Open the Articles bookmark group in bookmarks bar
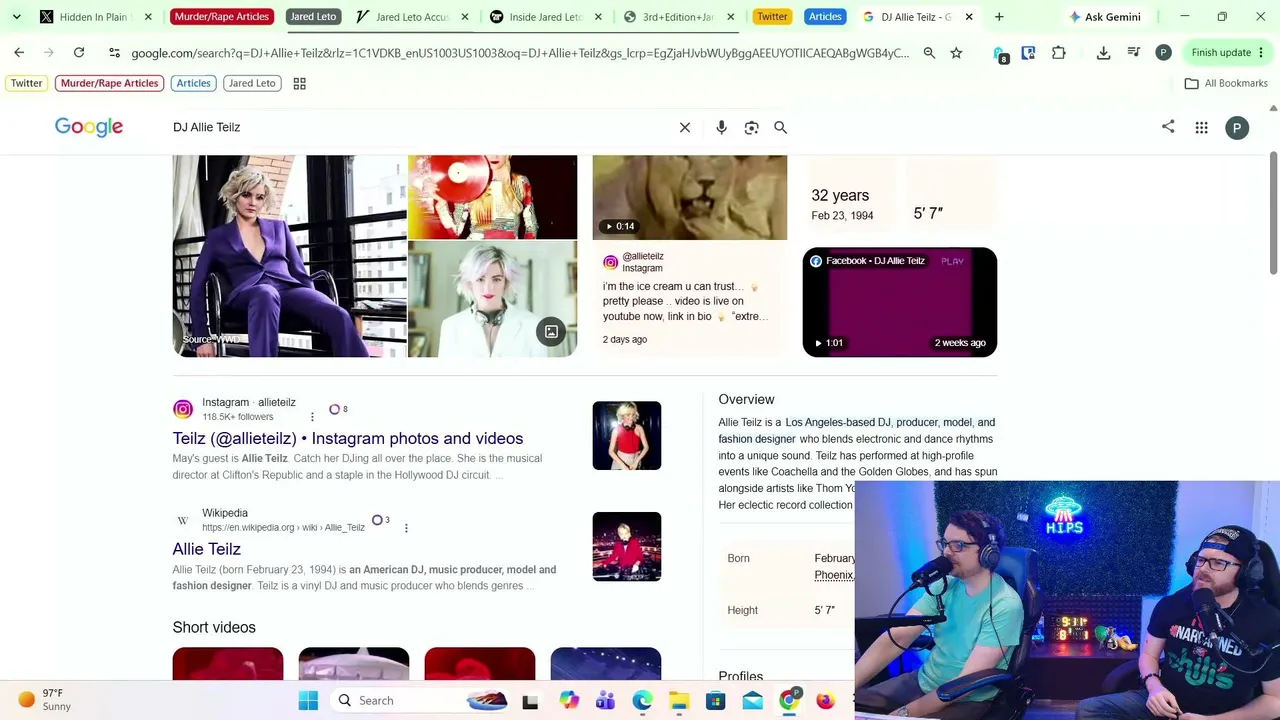The width and height of the screenshot is (1280, 720). 194,84
